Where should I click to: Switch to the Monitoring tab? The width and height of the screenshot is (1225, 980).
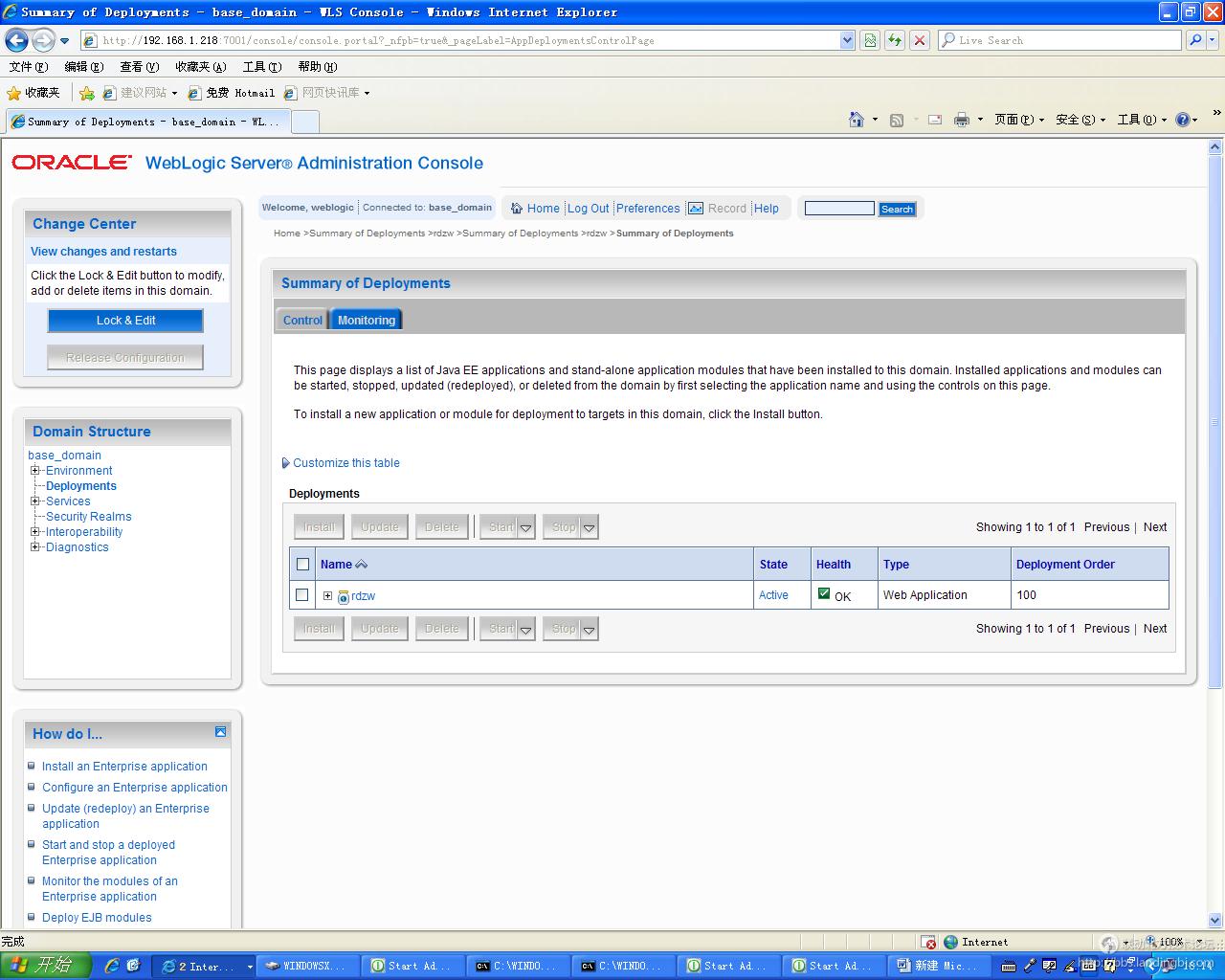[366, 321]
